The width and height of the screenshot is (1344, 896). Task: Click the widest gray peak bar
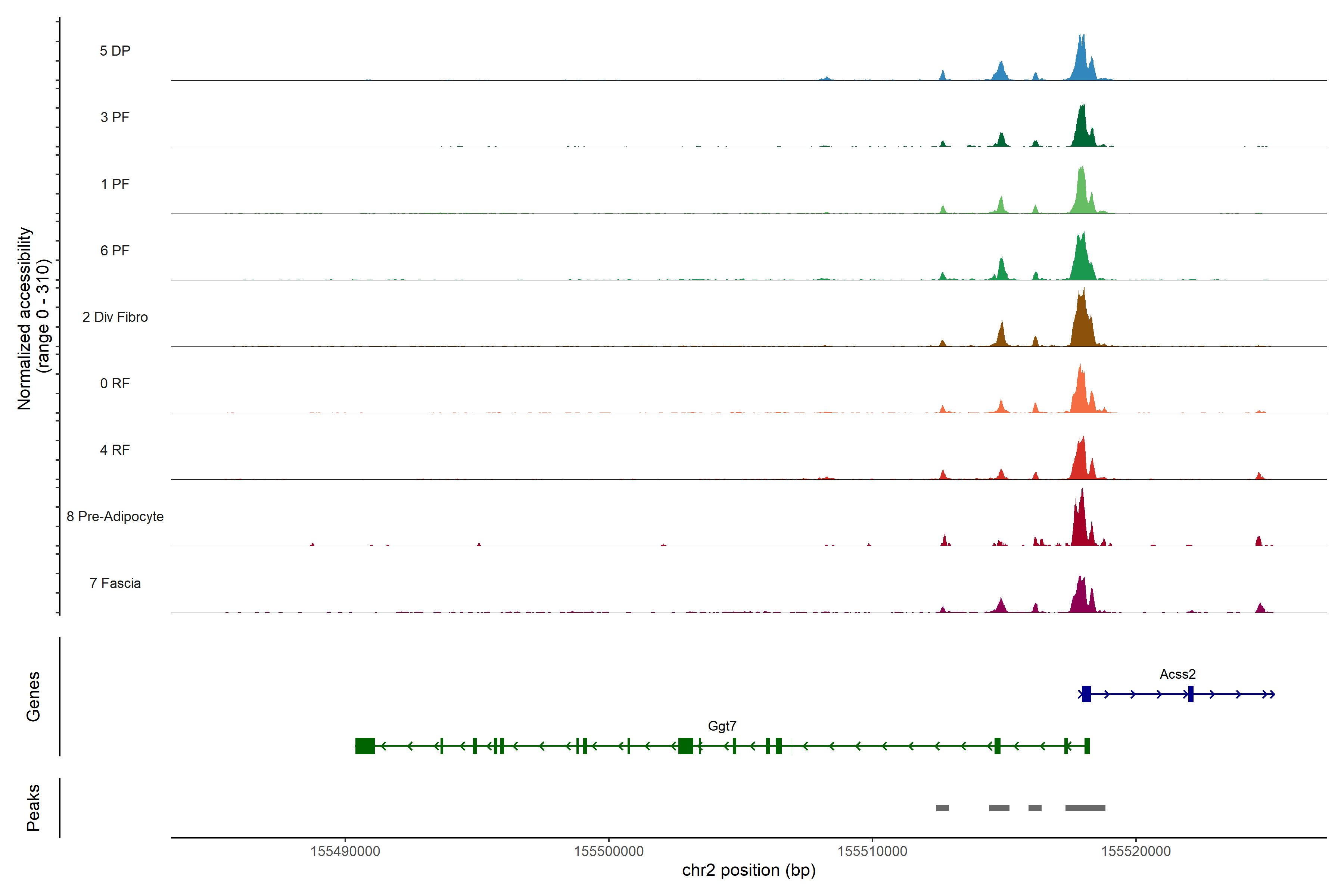click(1085, 808)
